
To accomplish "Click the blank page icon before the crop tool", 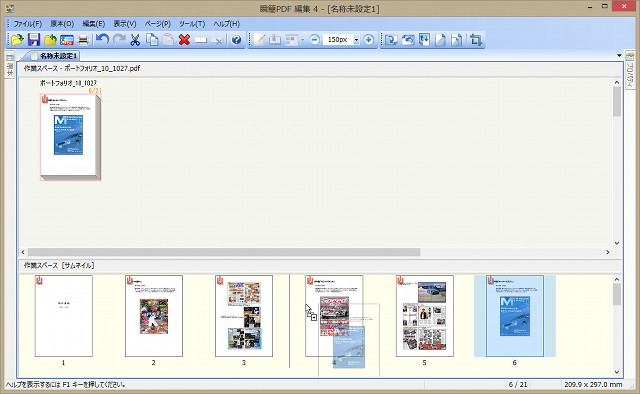I will [x=440, y=40].
